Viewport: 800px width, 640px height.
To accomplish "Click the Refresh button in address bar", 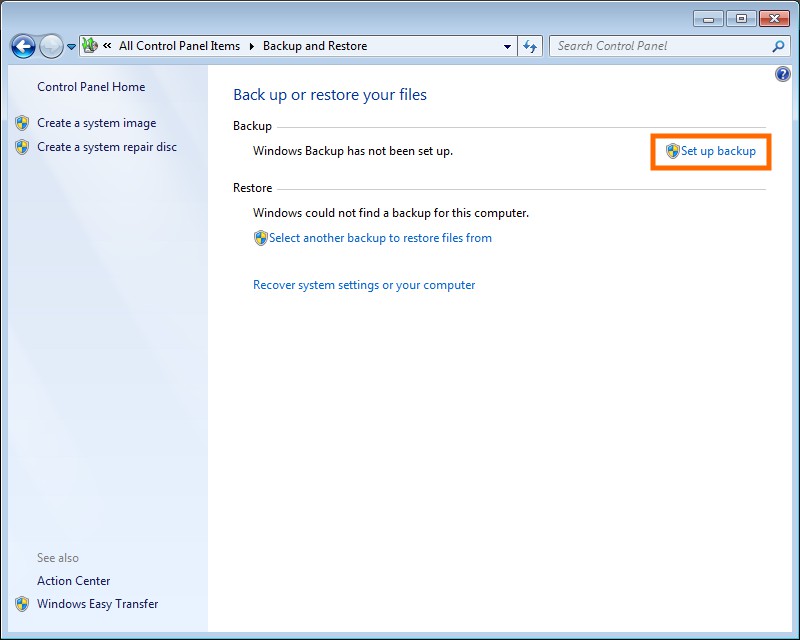I will (530, 46).
